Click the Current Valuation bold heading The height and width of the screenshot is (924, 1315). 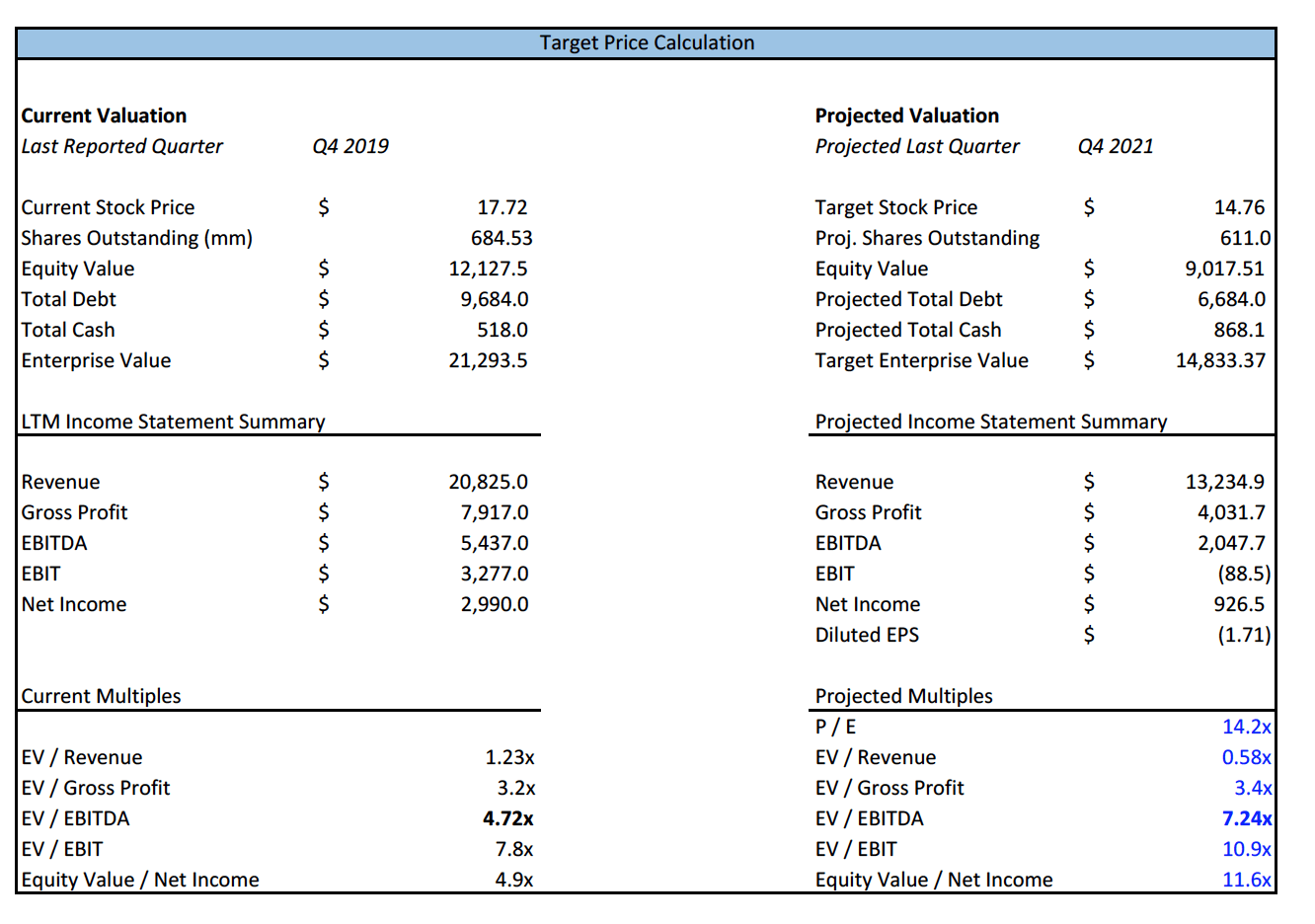tap(104, 115)
